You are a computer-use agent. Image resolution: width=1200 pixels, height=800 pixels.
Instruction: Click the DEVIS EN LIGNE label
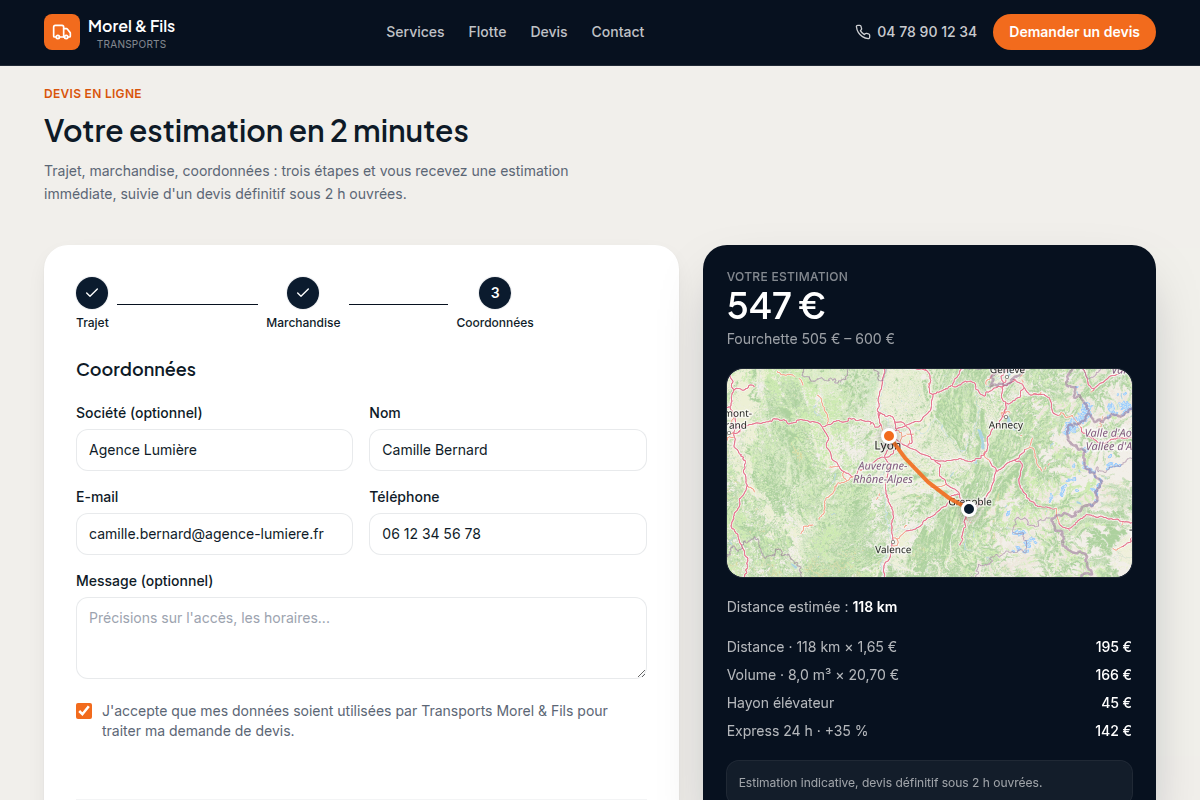(93, 94)
